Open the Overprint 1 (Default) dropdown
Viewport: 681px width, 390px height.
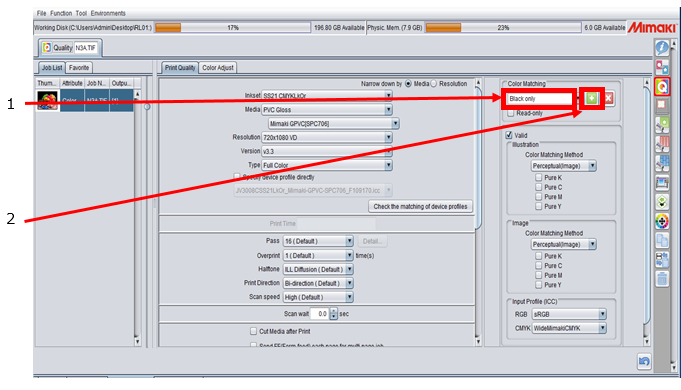(x=318, y=255)
